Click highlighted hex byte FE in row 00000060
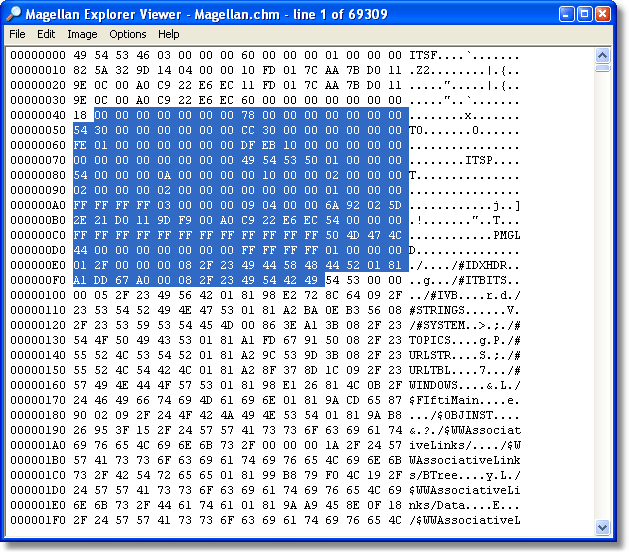Screen dimensions: 629x554 pos(80,145)
